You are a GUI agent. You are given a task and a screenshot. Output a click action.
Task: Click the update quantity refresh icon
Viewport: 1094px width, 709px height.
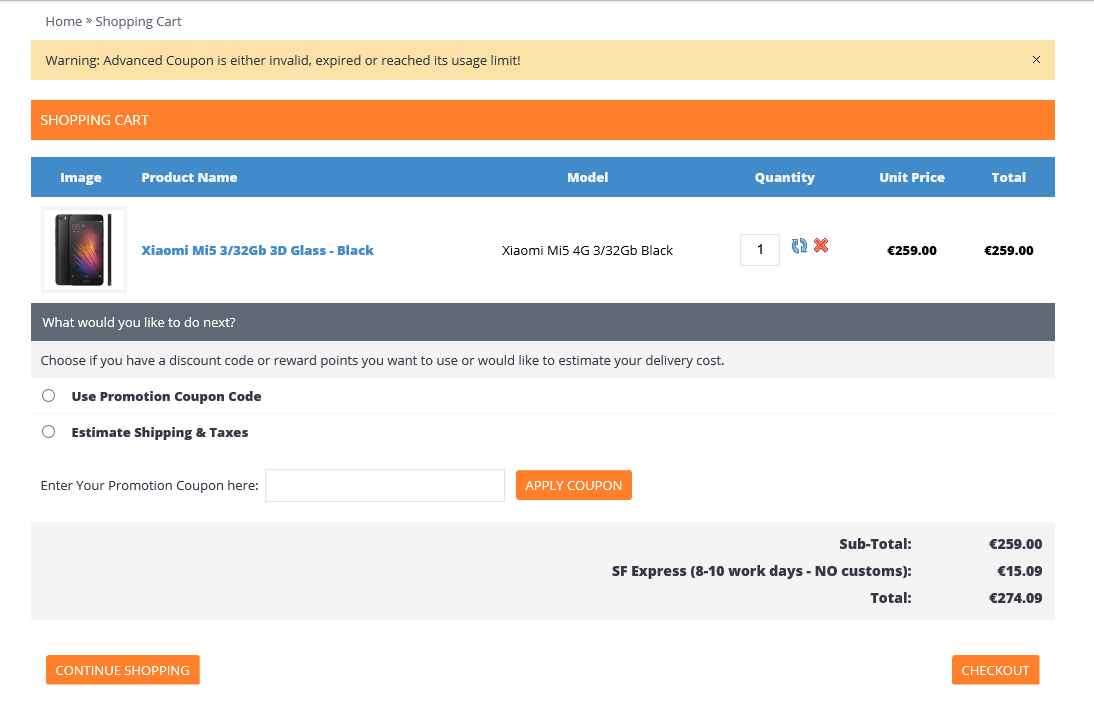(799, 246)
